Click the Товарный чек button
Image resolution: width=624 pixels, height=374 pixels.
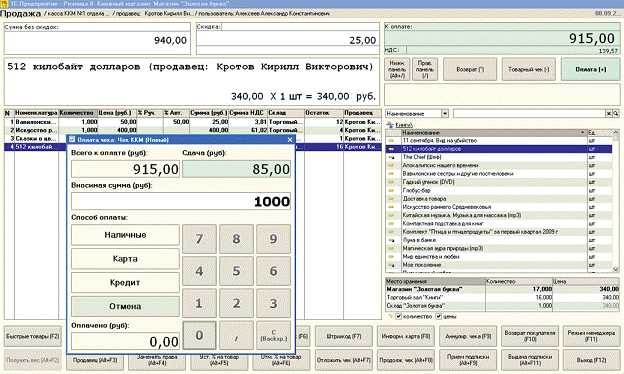[x=528, y=70]
